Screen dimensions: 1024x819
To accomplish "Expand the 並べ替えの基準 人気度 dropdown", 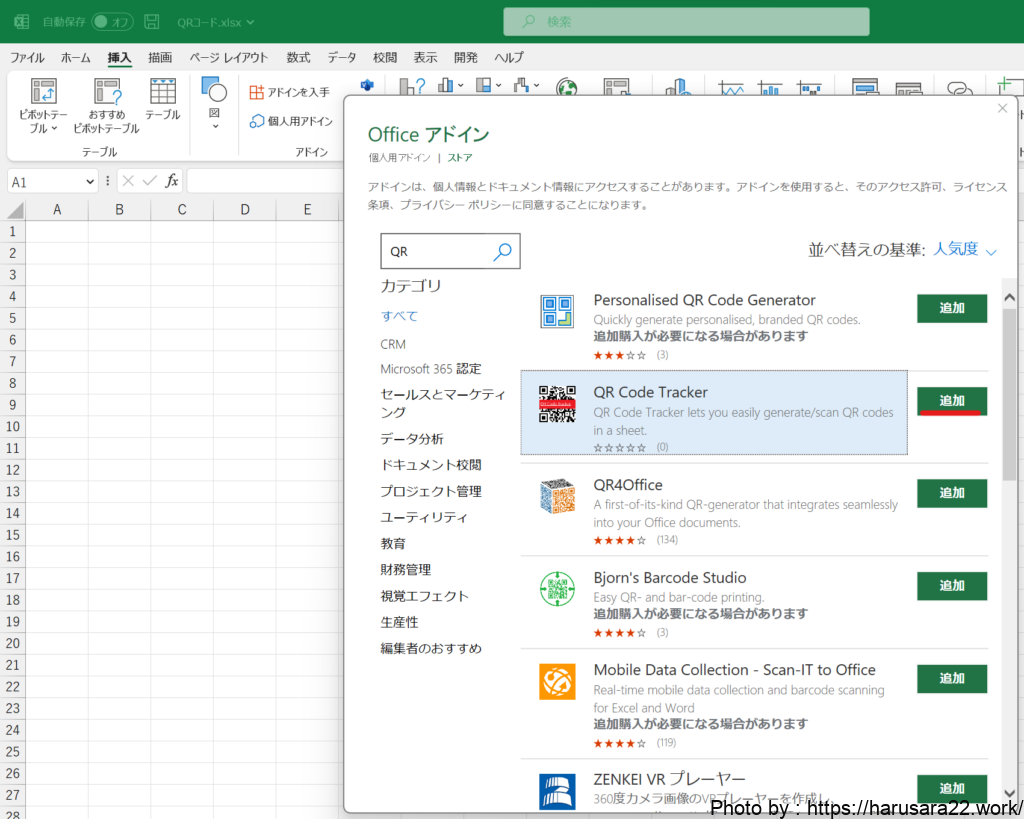I will (964, 250).
